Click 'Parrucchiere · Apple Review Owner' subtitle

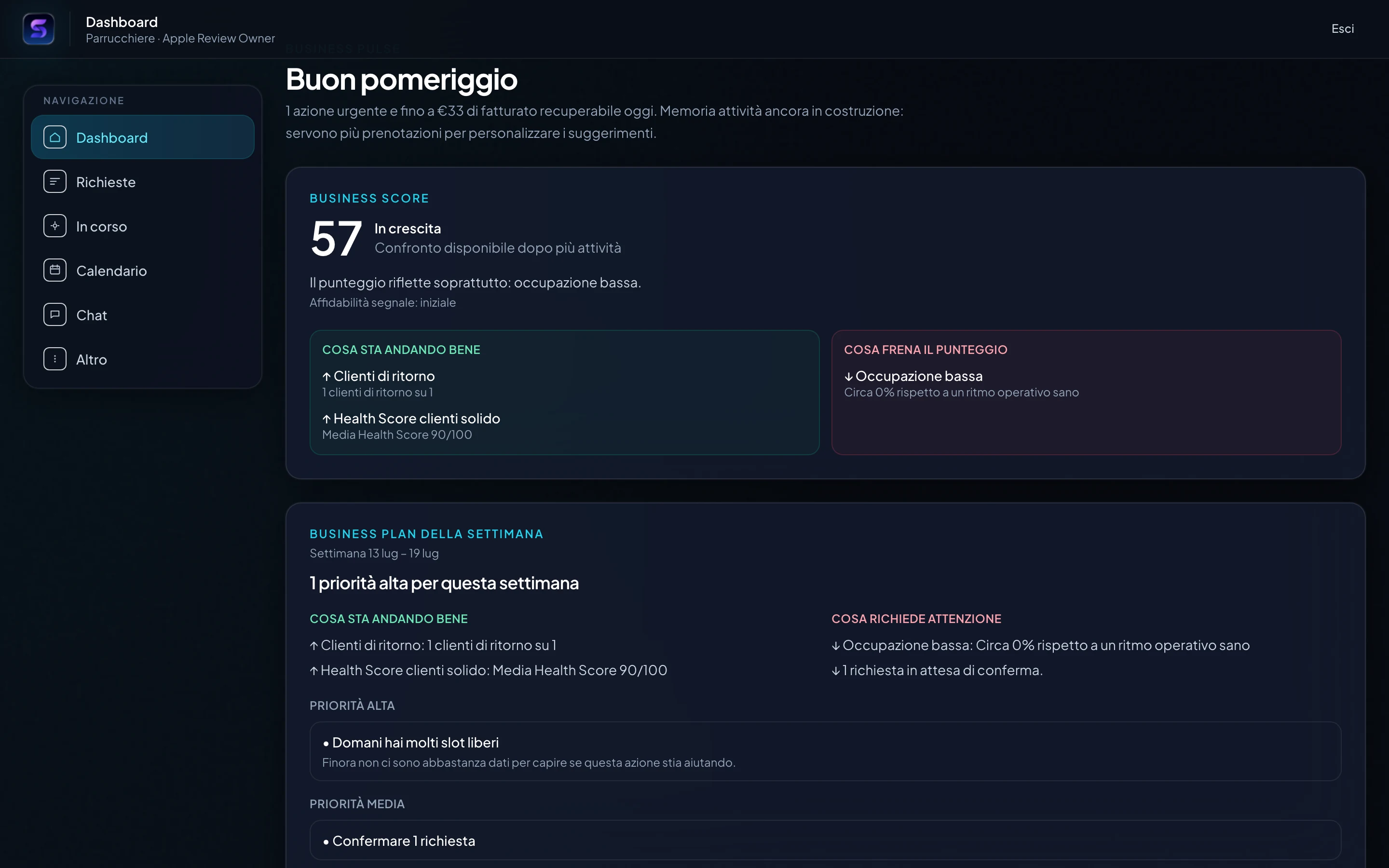pyautogui.click(x=180, y=39)
